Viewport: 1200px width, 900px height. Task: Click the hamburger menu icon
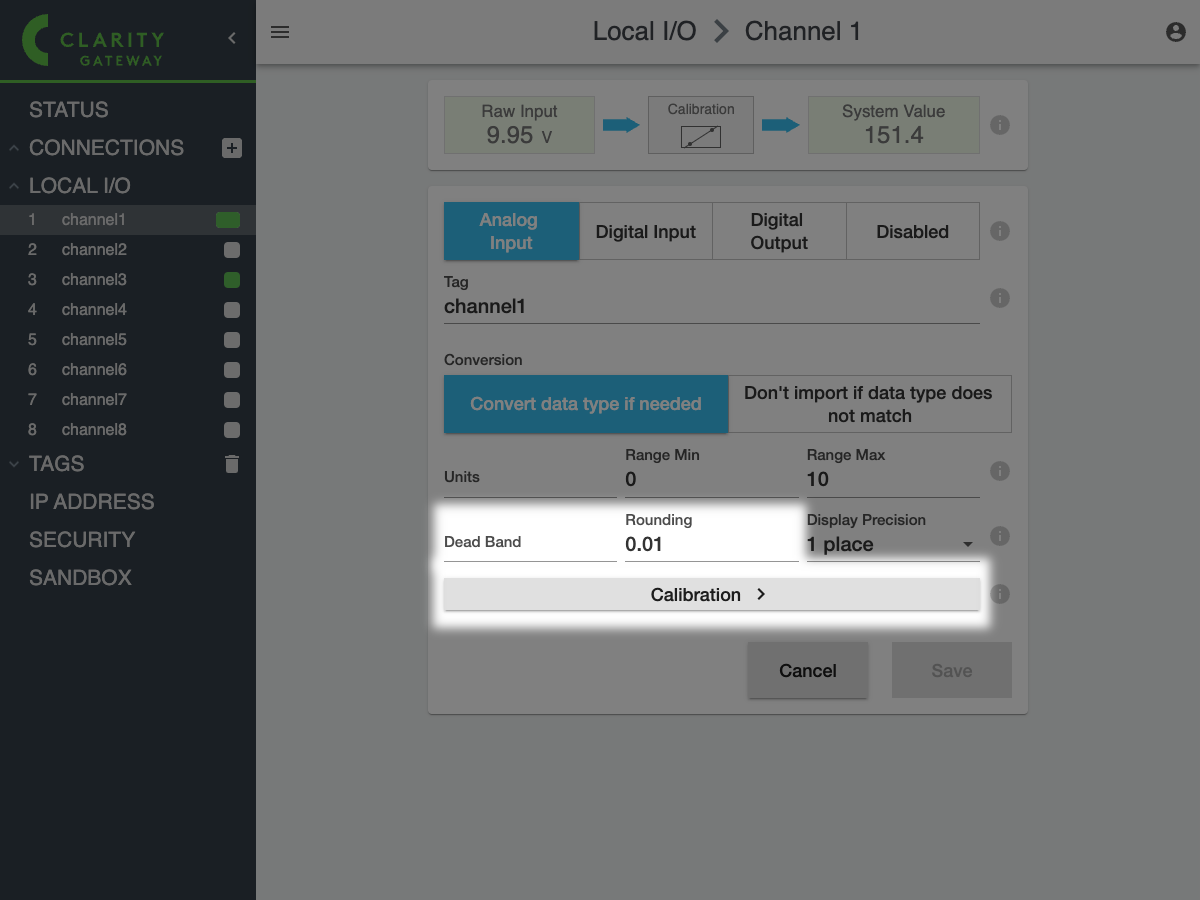(x=280, y=32)
